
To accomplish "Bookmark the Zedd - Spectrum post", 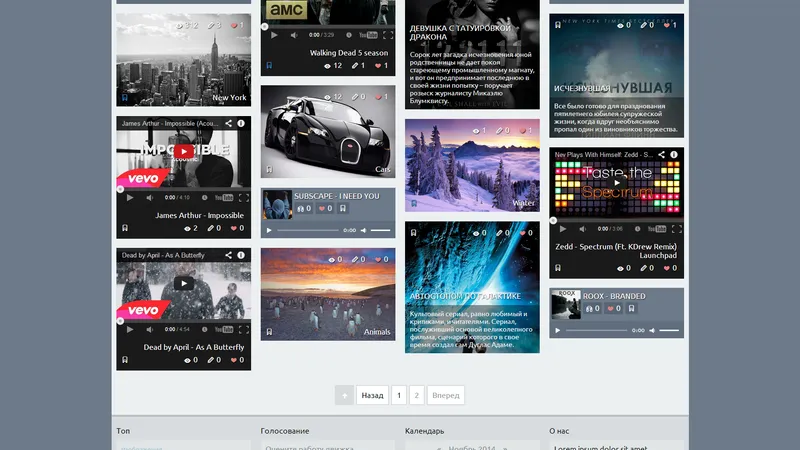I will click(558, 268).
